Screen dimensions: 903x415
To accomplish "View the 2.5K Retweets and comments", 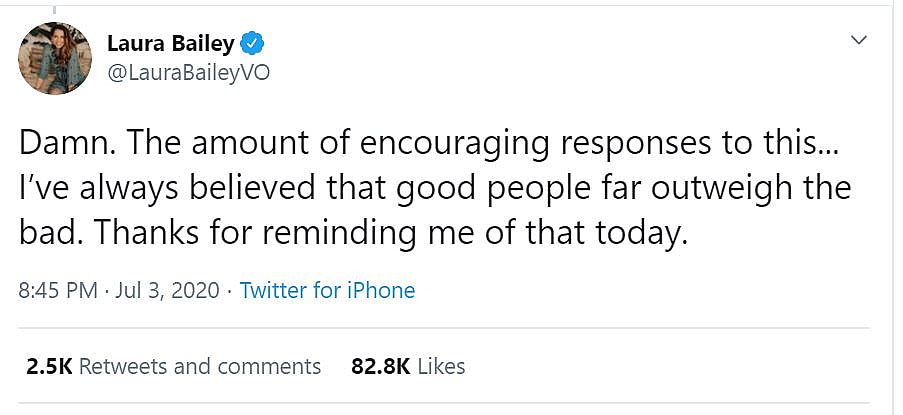I will [174, 366].
